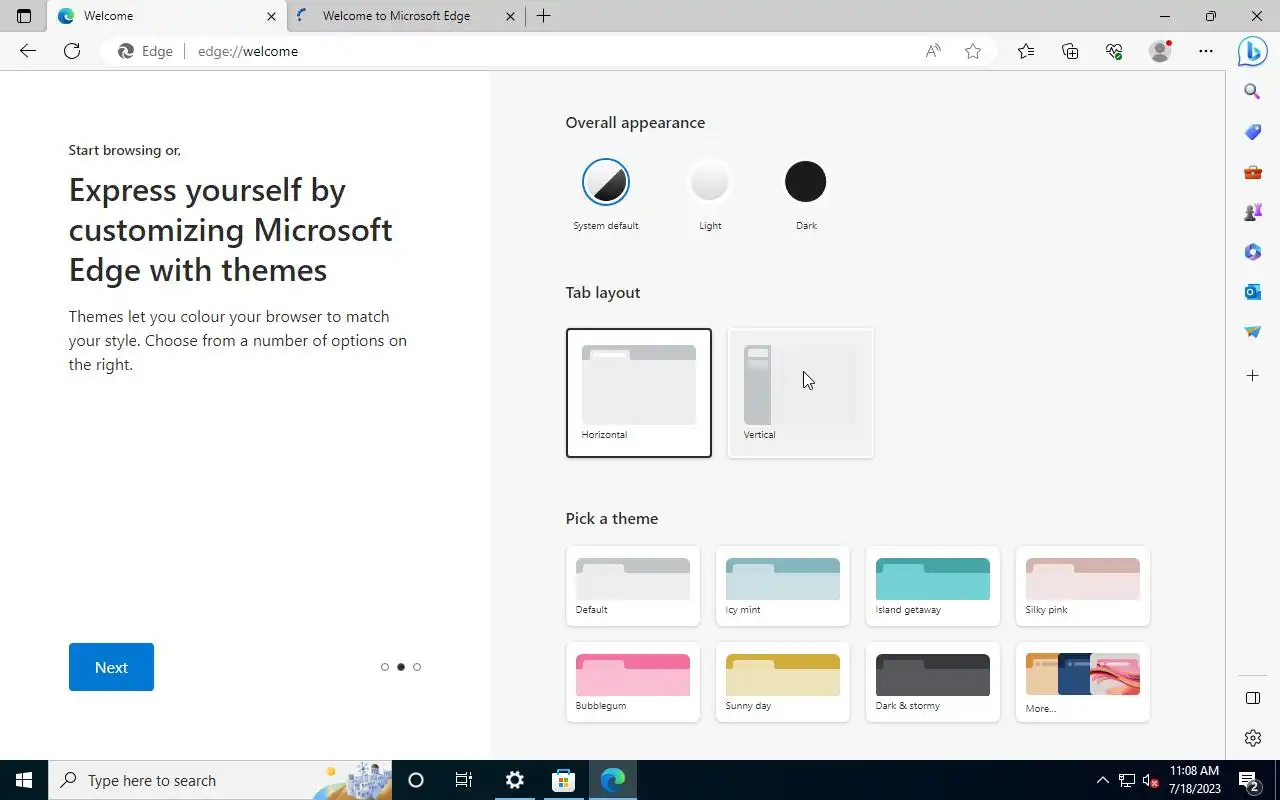Image resolution: width=1280 pixels, height=800 pixels.
Task: Toggle the sidebar panel layout icon
Action: (1252, 698)
